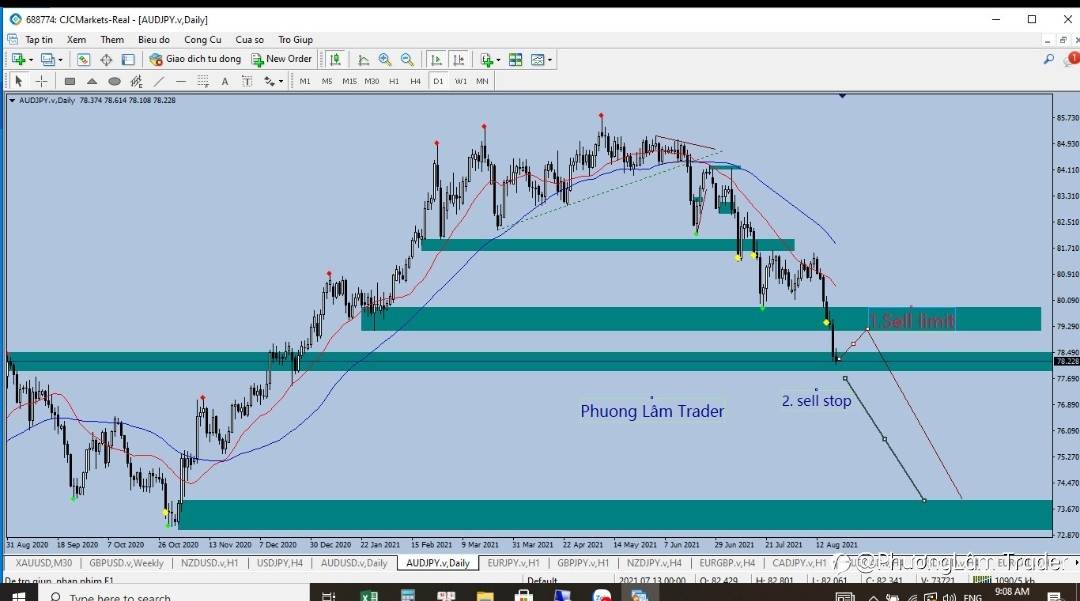Pick the trendline drawing tool
Image resolution: width=1080 pixels, height=601 pixels.
[159, 81]
